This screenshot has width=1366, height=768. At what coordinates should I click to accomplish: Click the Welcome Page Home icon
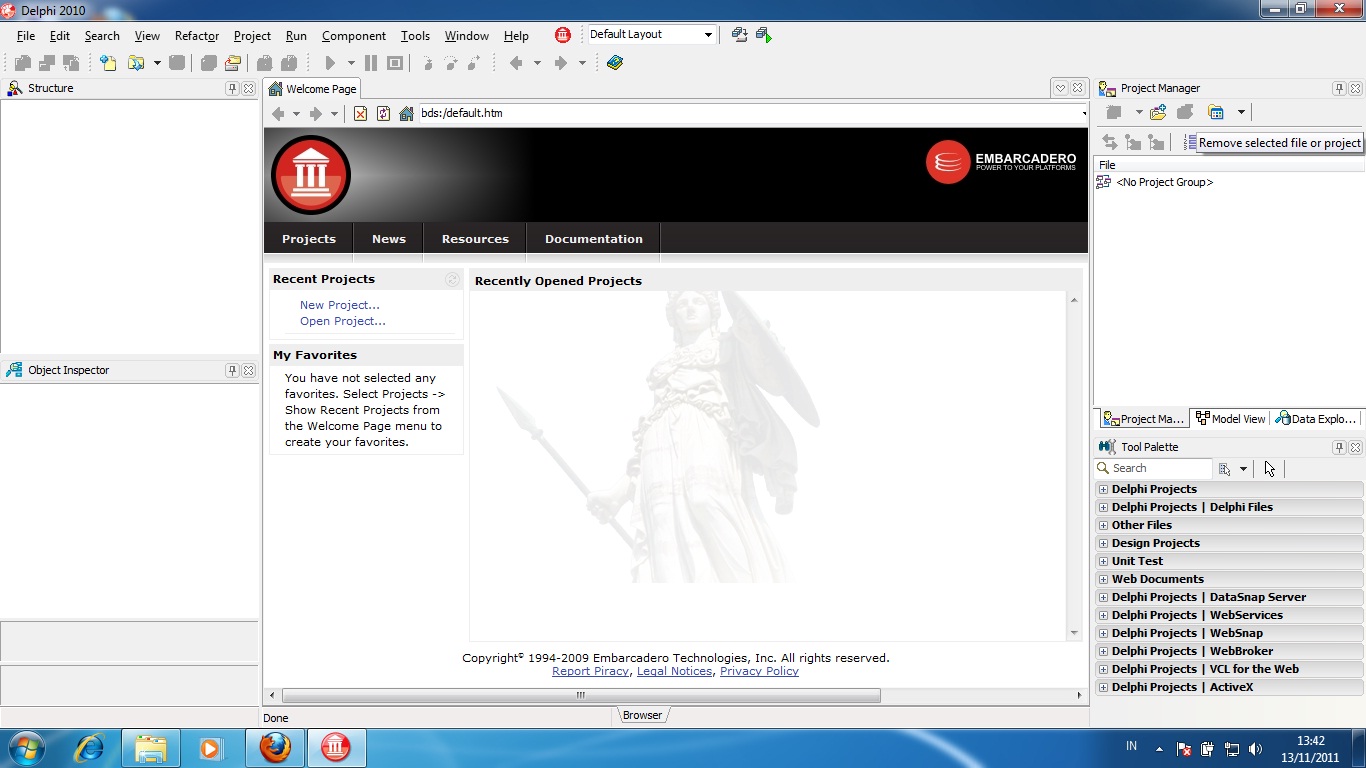pyautogui.click(x=406, y=114)
